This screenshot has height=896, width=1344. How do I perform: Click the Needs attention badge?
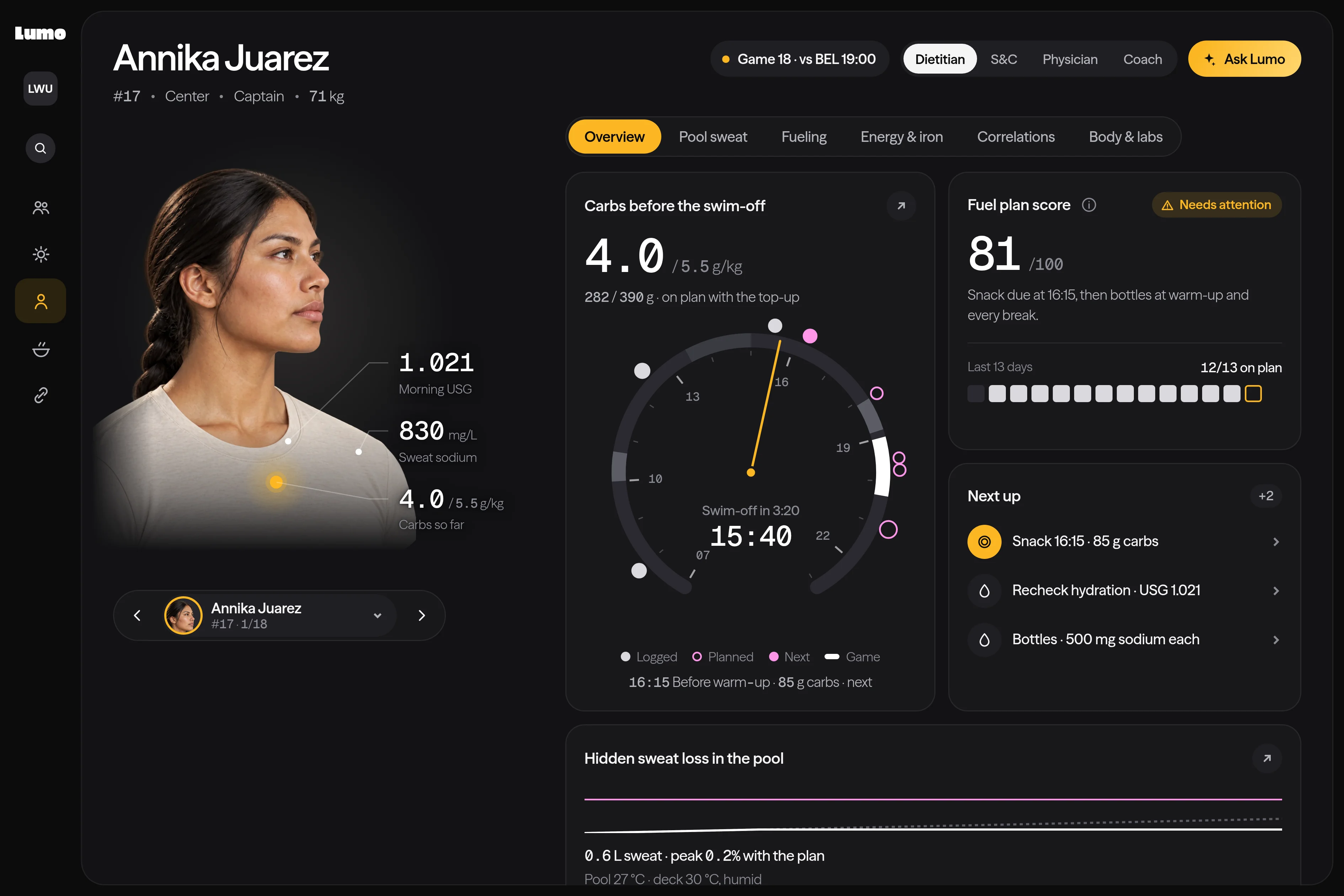tap(1217, 204)
